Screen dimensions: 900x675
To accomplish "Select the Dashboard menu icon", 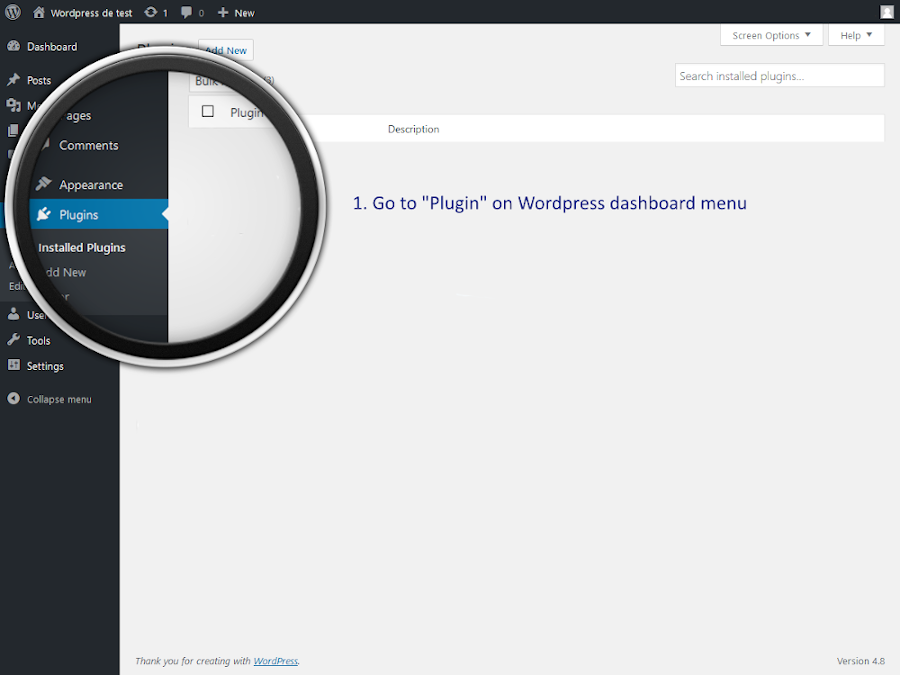I will [x=14, y=46].
